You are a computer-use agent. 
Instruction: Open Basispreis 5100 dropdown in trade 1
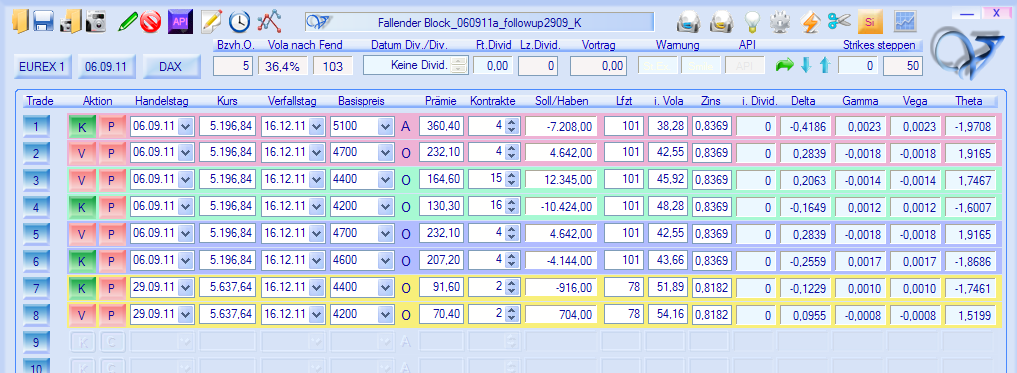pos(385,126)
